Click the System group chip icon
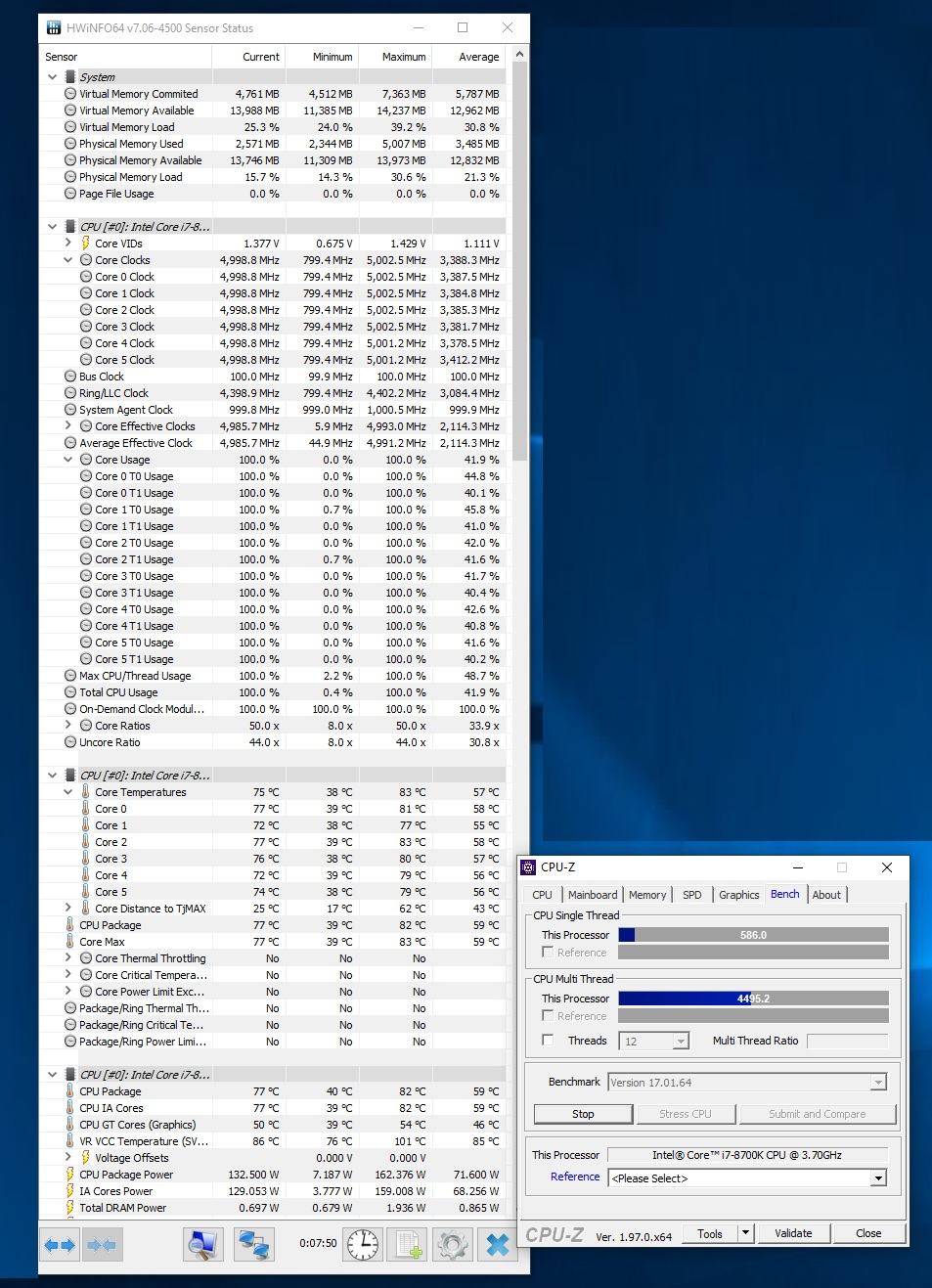The height and width of the screenshot is (1288, 932). tap(69, 76)
